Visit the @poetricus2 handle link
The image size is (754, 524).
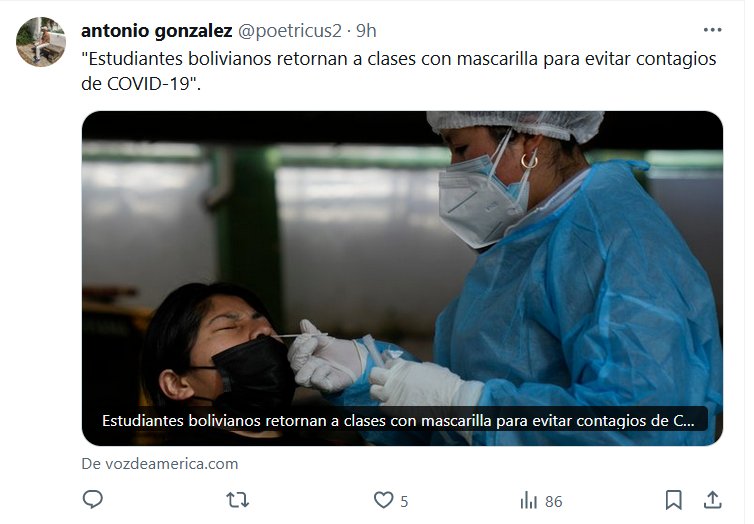pos(289,31)
